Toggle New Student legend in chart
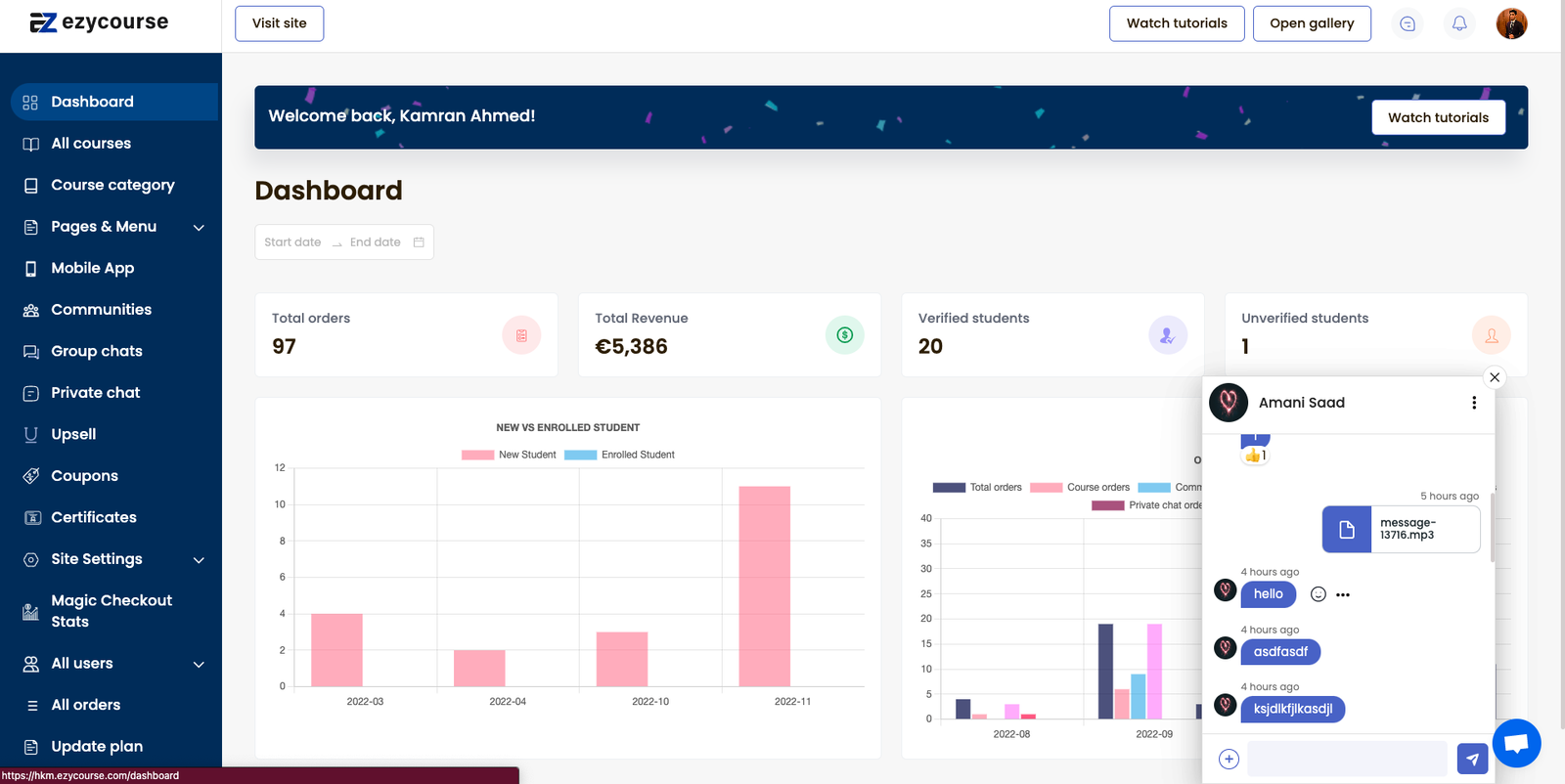Screen dimensions: 1565x784 [509, 455]
